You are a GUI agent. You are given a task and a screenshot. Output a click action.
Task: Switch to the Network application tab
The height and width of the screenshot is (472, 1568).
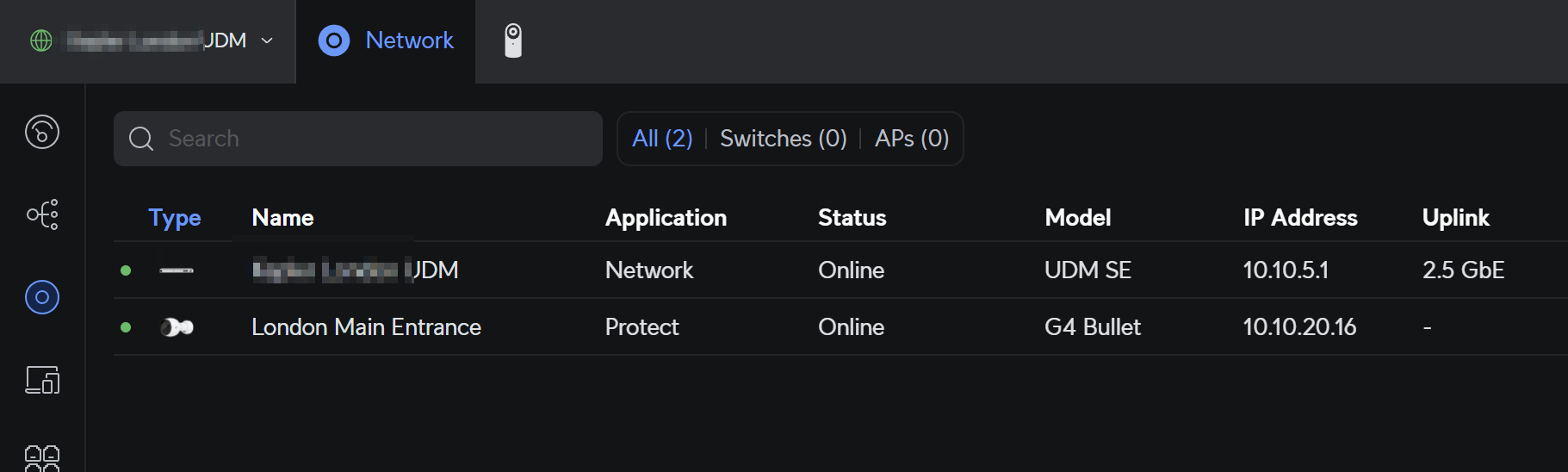[386, 40]
